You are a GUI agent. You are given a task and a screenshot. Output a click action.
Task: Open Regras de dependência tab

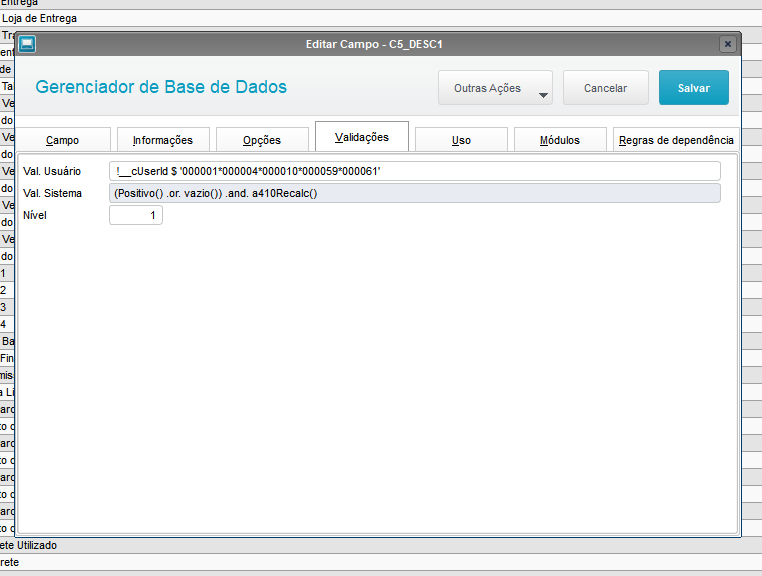(x=676, y=140)
